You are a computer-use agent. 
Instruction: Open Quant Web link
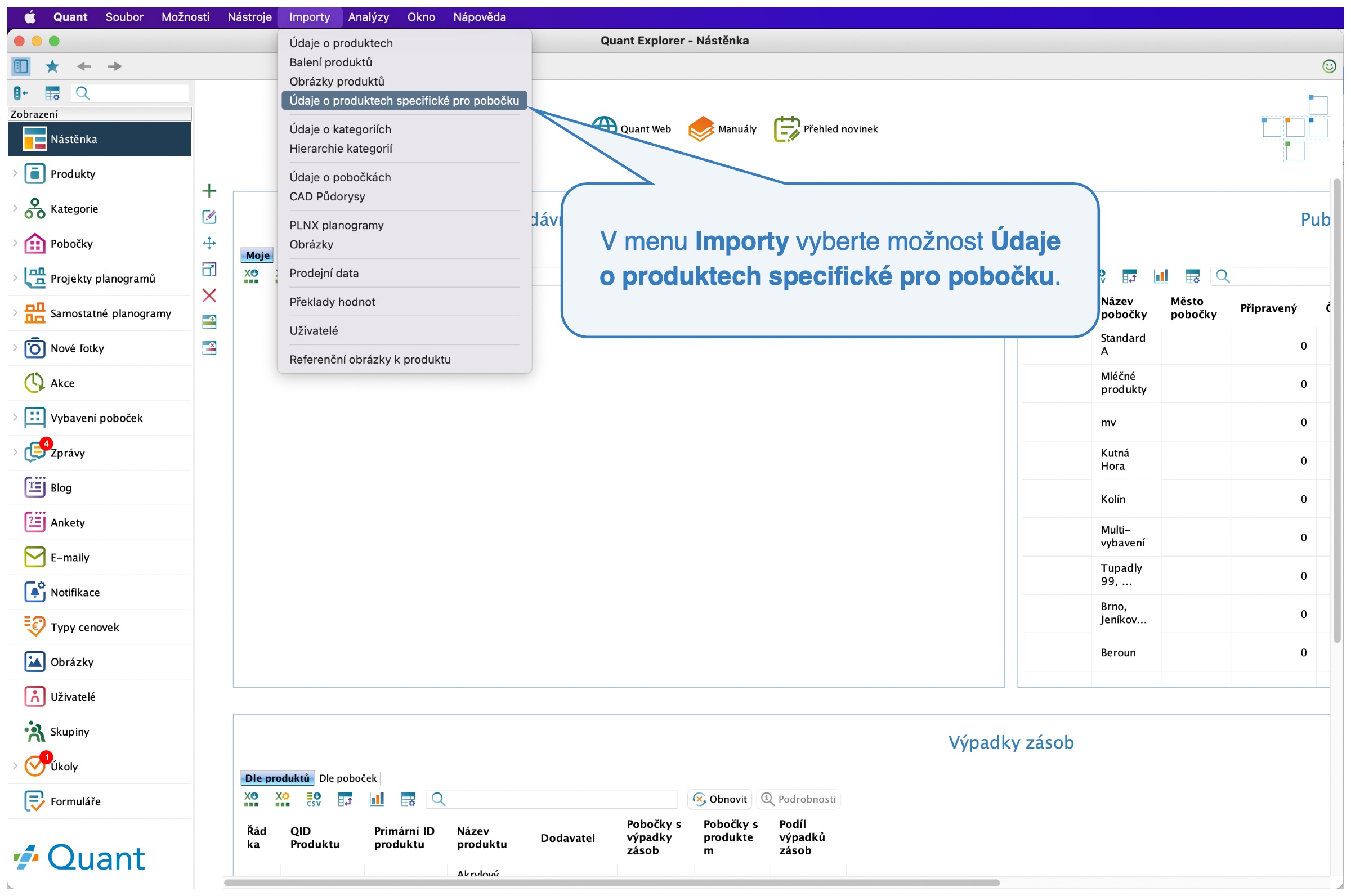click(632, 129)
